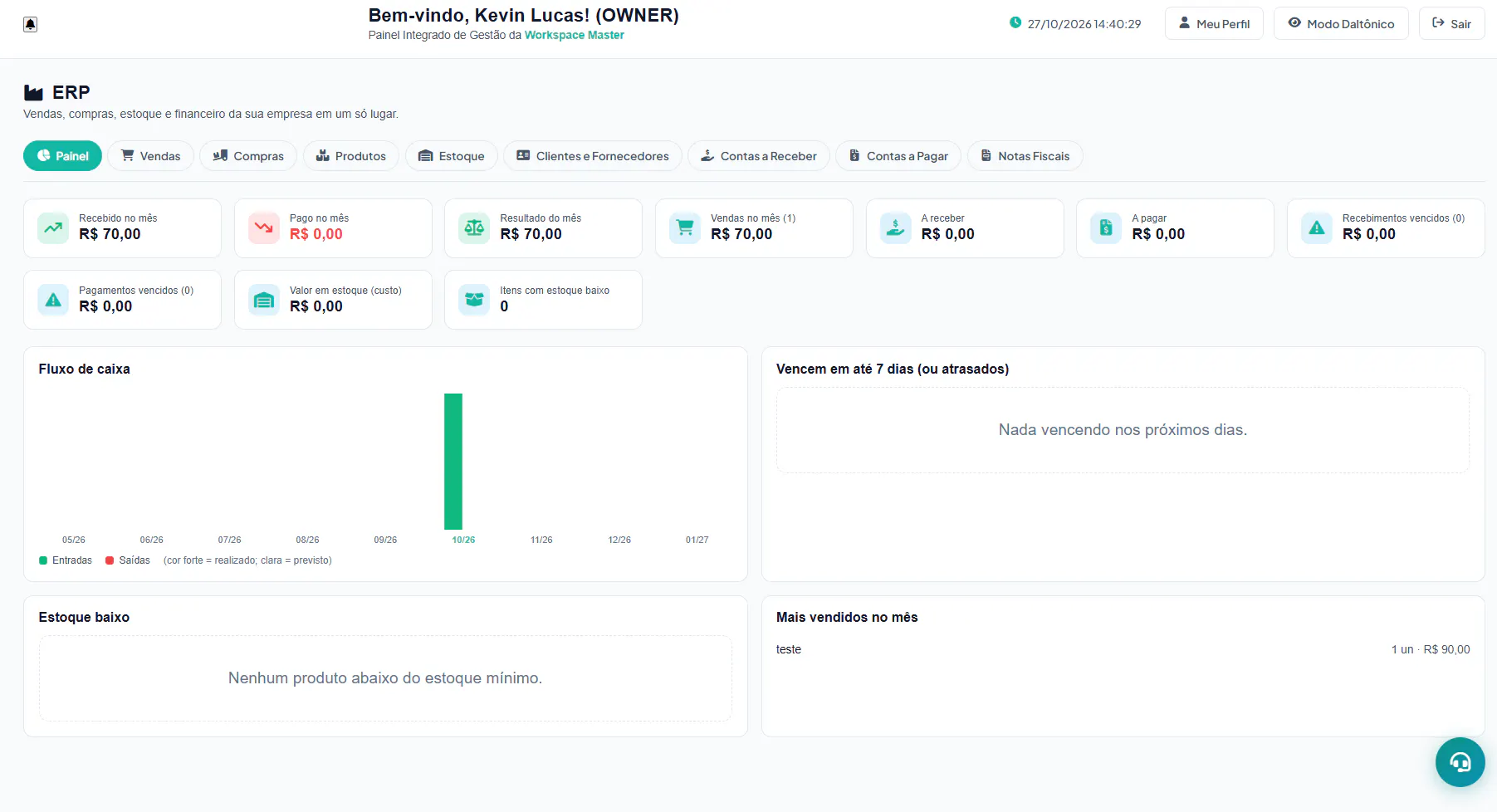The image size is (1497, 812).
Task: Open the Compras tab
Action: 248,156
